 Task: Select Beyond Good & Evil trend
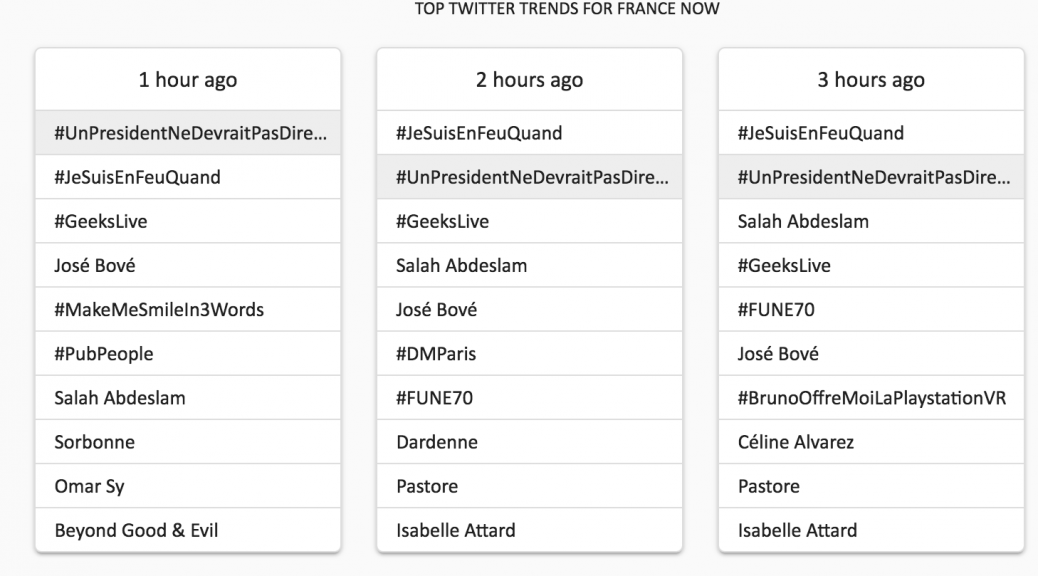[136, 530]
